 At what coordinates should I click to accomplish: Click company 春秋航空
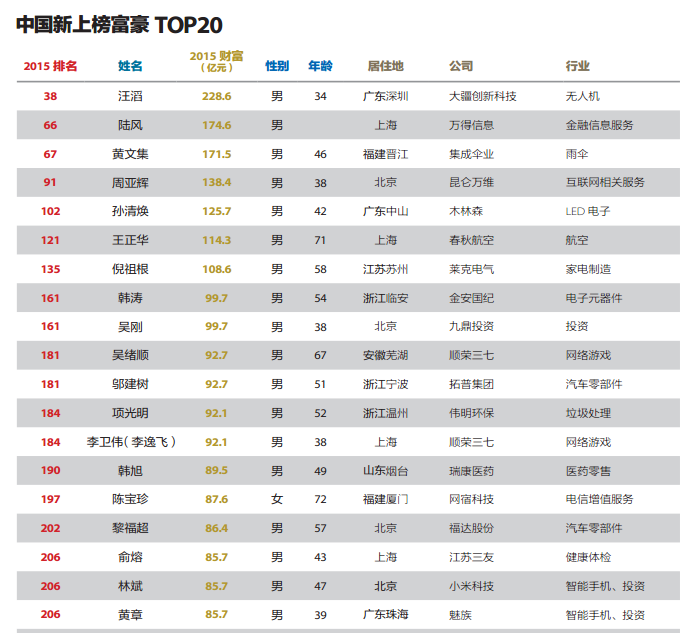pos(471,240)
